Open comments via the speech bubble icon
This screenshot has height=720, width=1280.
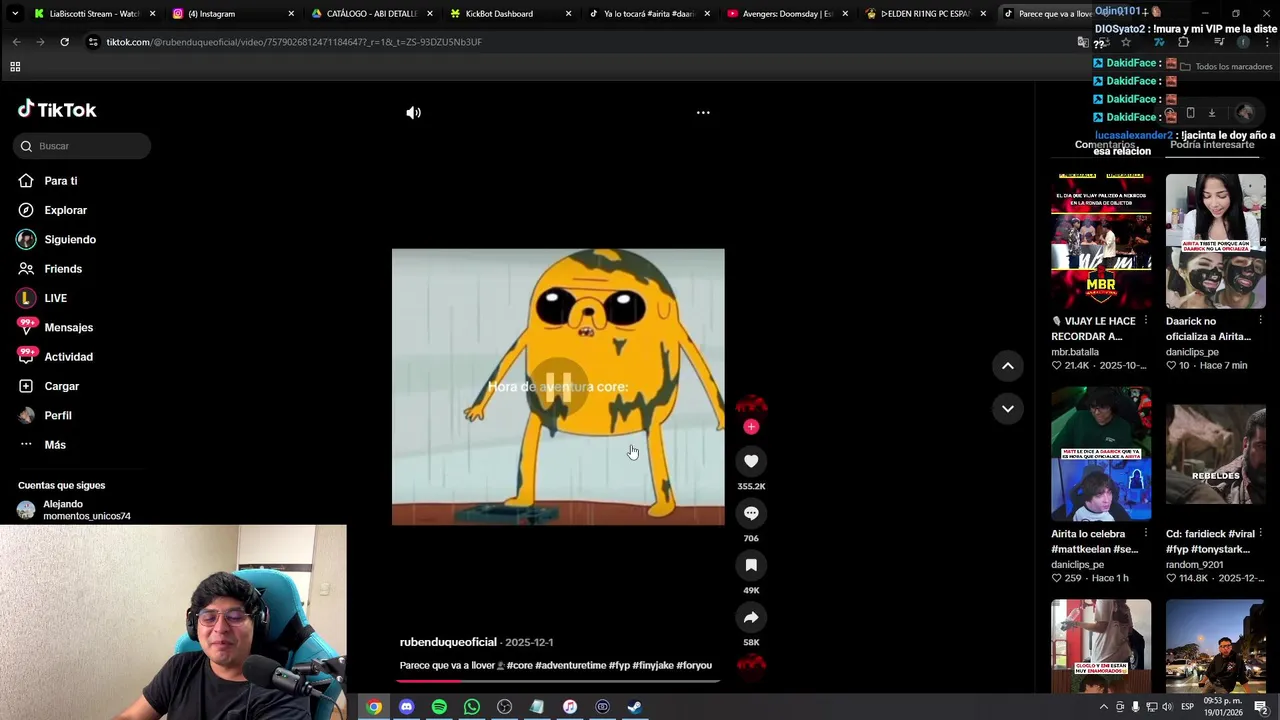pyautogui.click(x=751, y=513)
